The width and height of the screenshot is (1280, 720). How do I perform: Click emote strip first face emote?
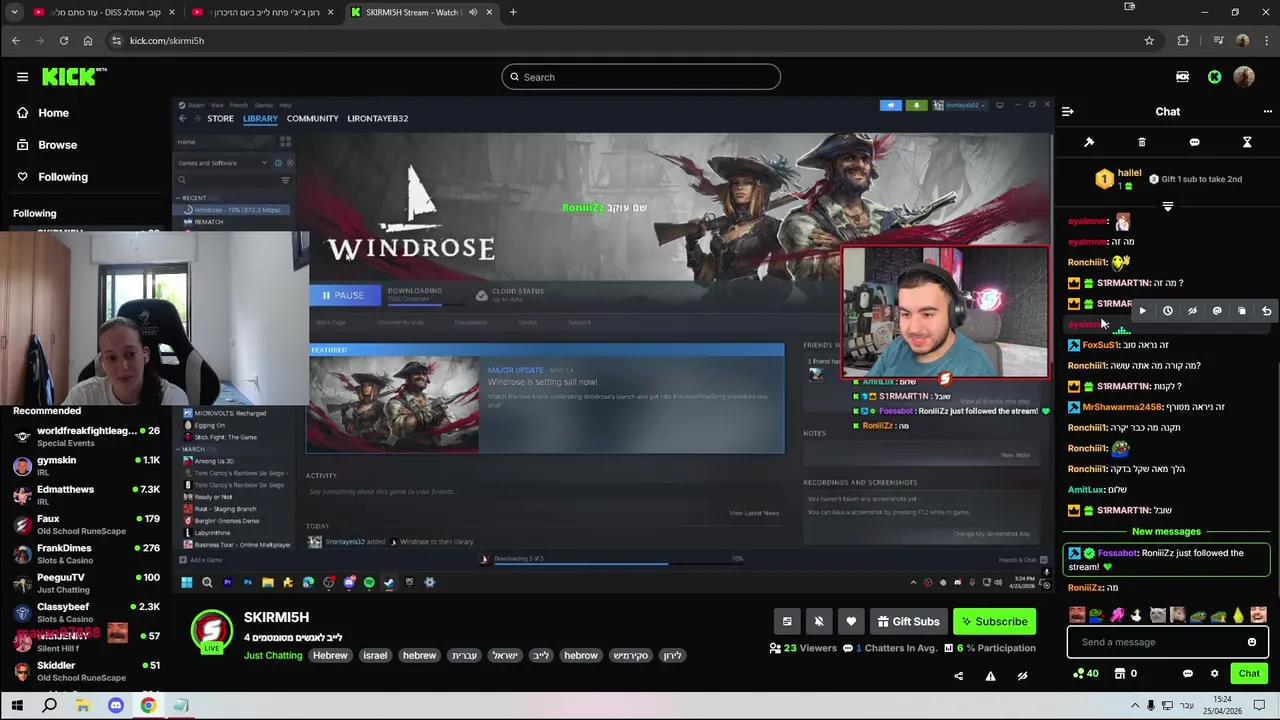(1077, 615)
